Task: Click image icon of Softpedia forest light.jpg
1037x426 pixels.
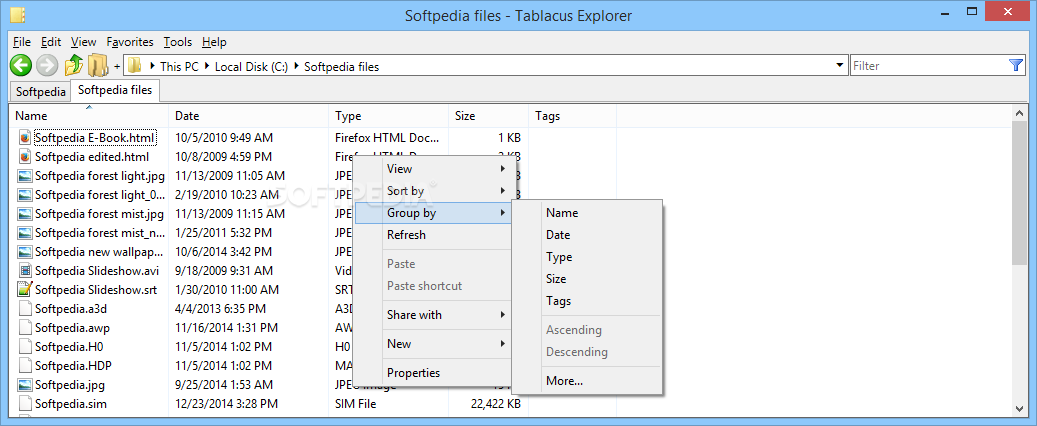Action: click(x=25, y=176)
